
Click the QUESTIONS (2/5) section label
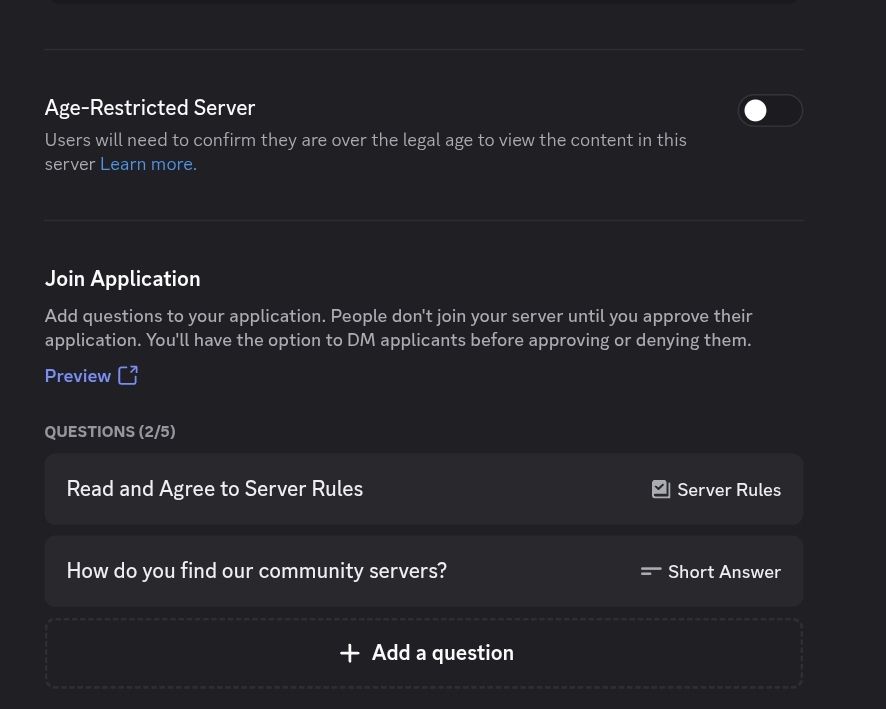[x=109, y=431]
